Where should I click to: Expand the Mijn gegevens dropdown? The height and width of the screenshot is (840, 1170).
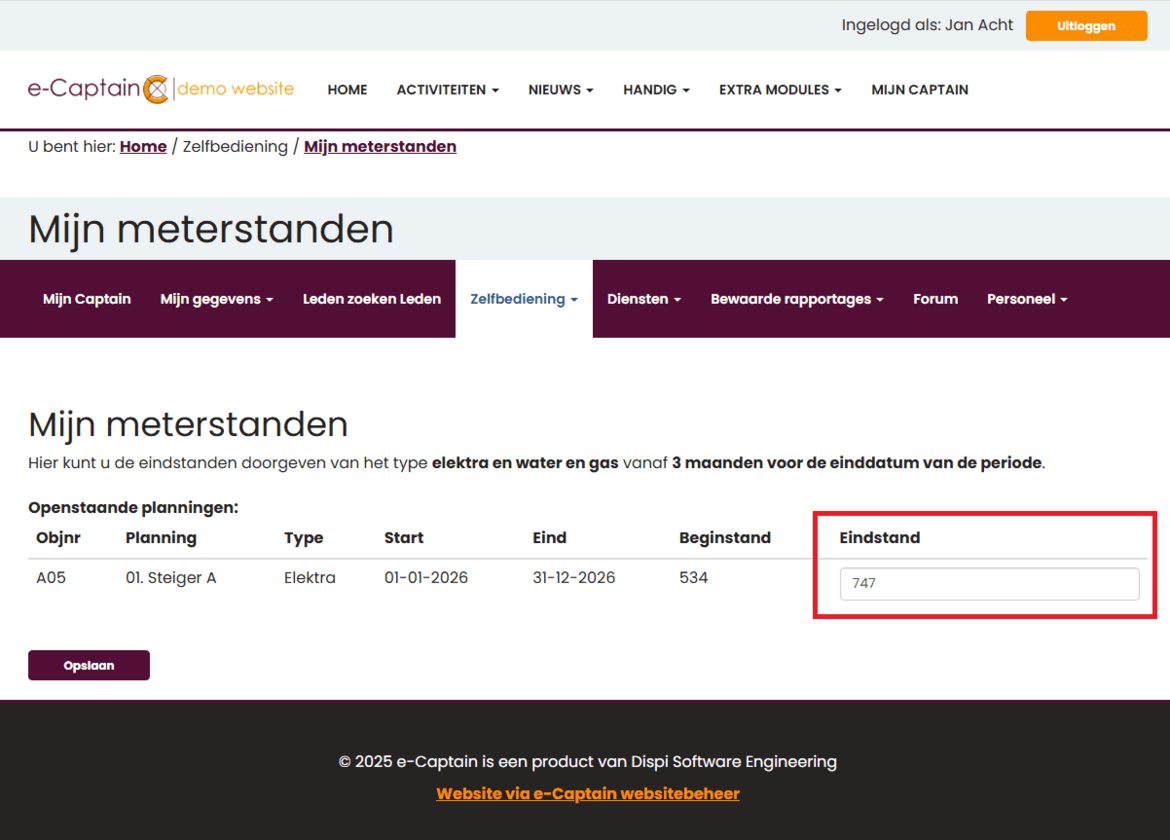216,299
